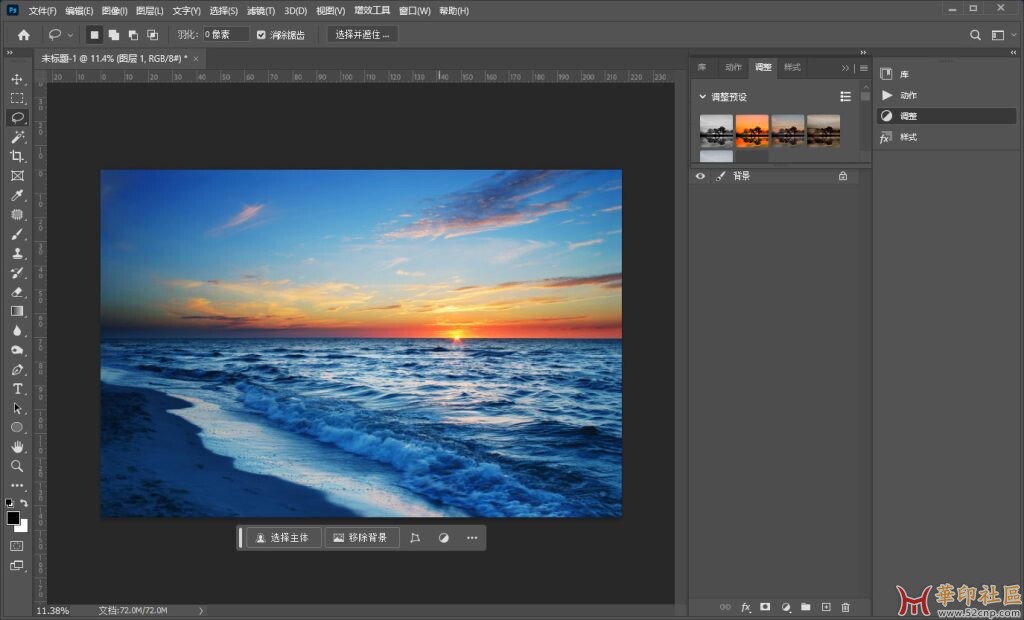Select the Hand tool
Viewport: 1024px width, 620px height.
[17, 447]
